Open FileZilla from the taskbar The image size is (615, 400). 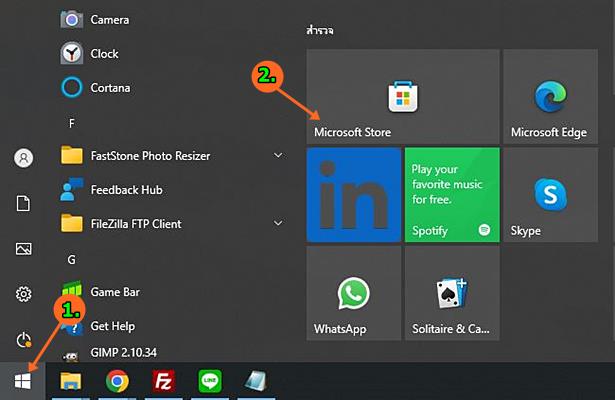(x=163, y=381)
